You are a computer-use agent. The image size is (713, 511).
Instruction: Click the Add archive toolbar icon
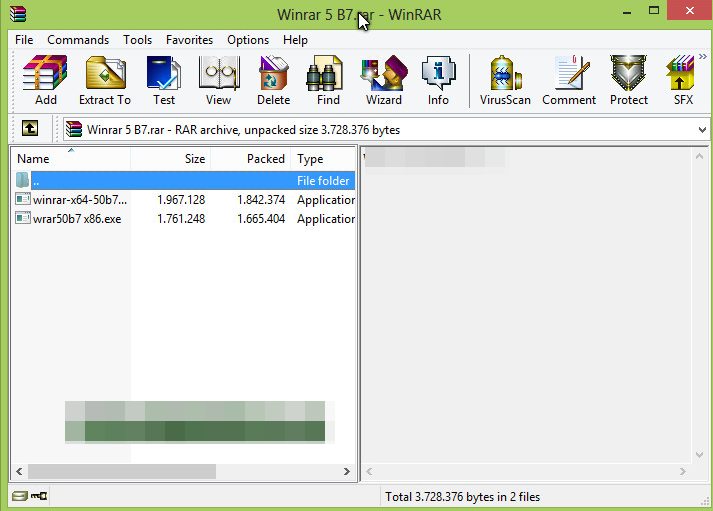(45, 80)
